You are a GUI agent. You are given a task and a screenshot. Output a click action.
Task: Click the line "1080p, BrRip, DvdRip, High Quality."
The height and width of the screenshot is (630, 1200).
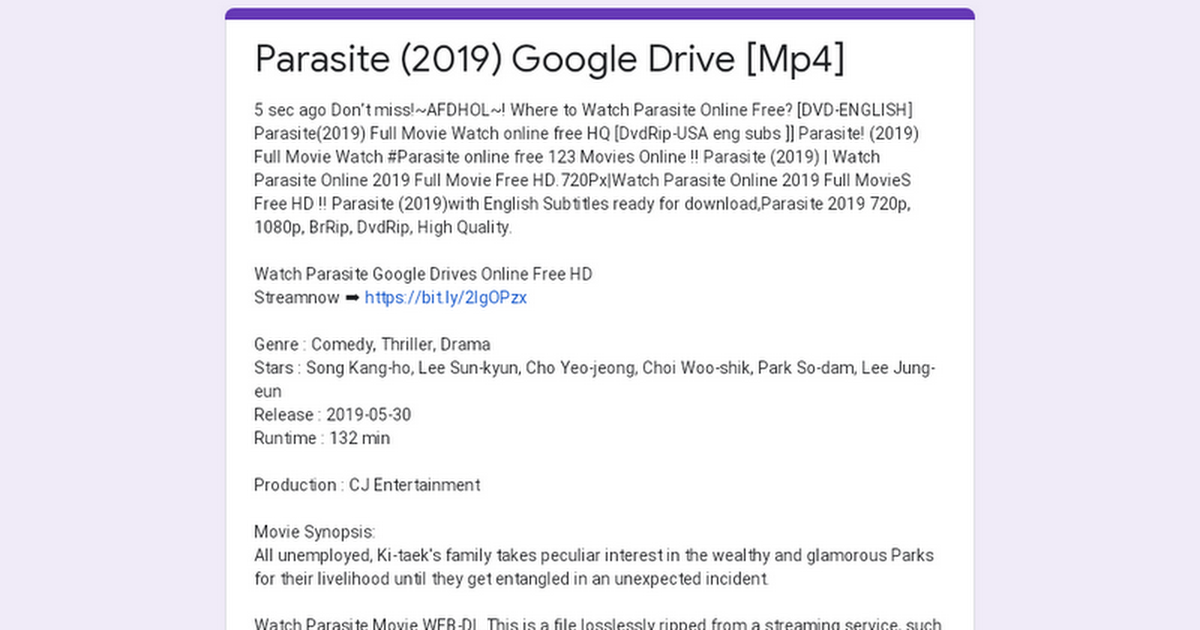383,227
